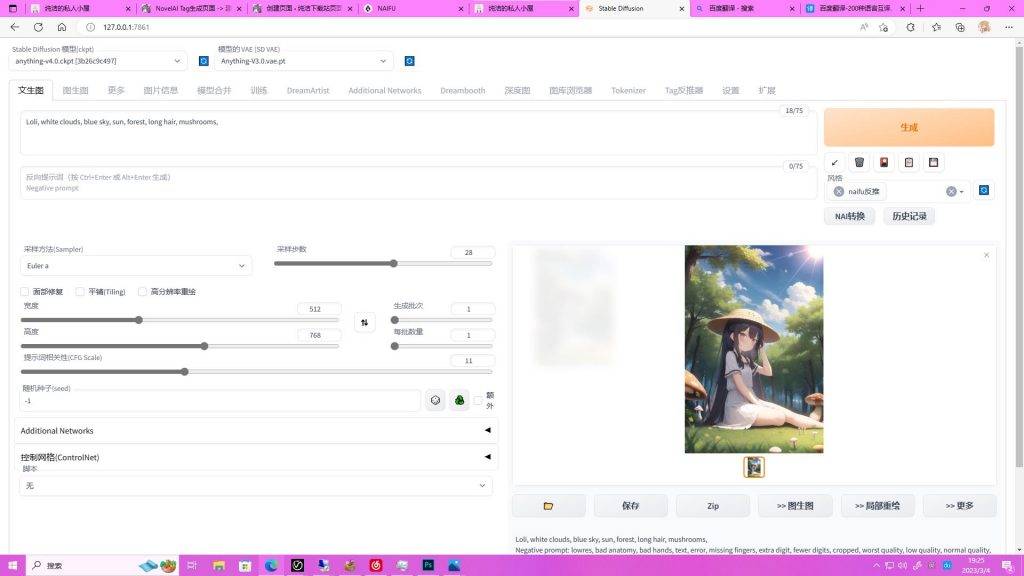Open the Sampler method dropdown
This screenshot has width=1024, height=576.
[136, 266]
